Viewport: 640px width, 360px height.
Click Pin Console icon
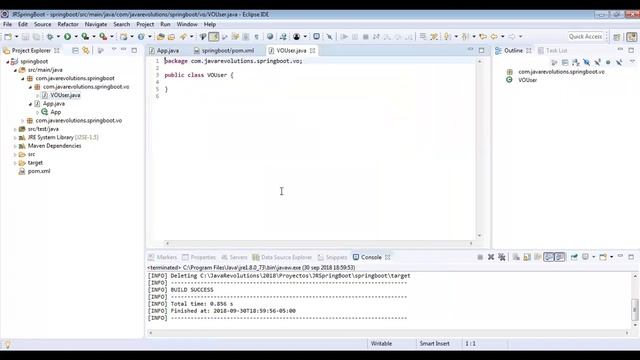pos(574,257)
